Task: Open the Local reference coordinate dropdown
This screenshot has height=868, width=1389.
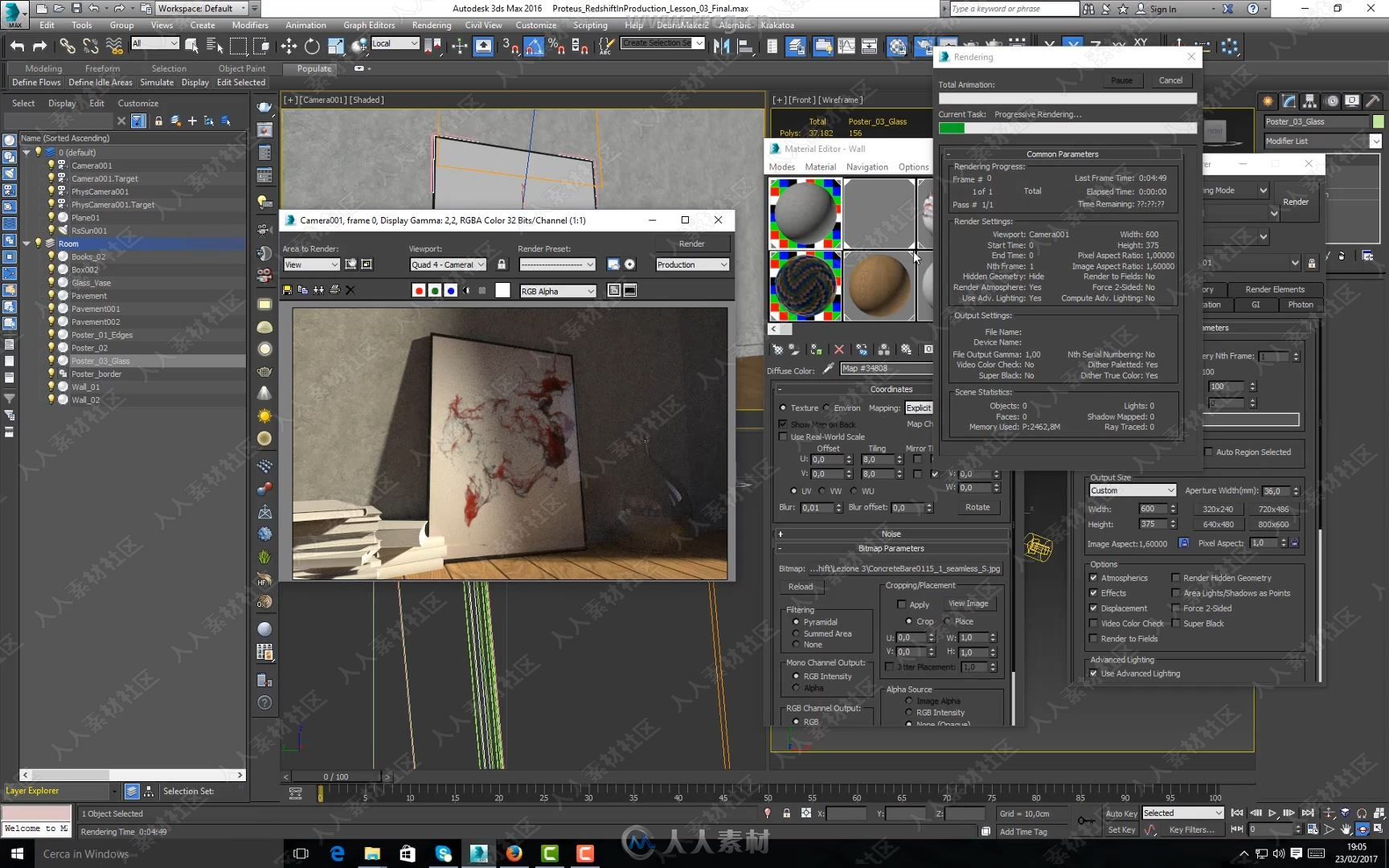Action: 395,43
